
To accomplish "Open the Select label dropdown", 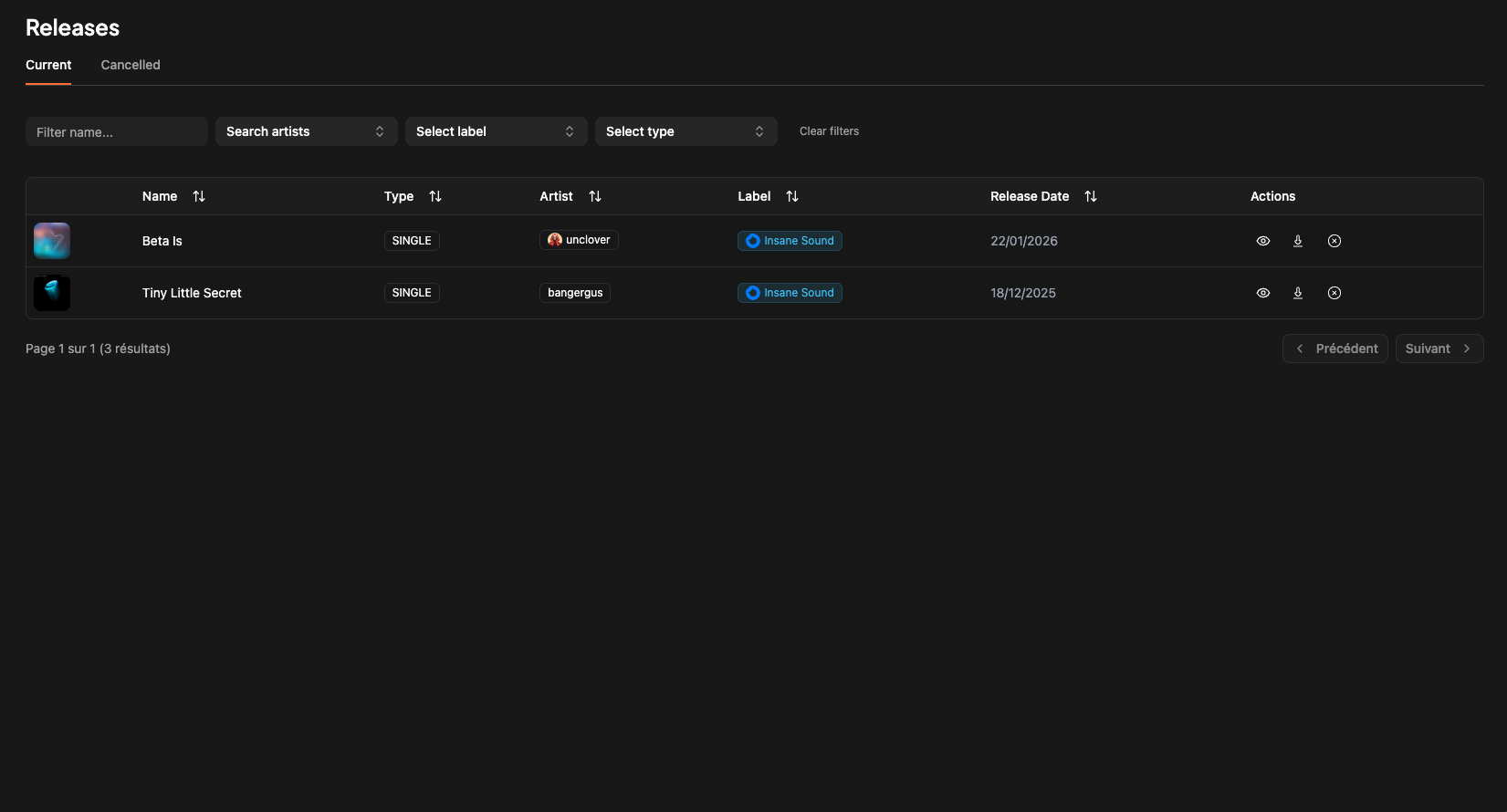I will (x=497, y=131).
